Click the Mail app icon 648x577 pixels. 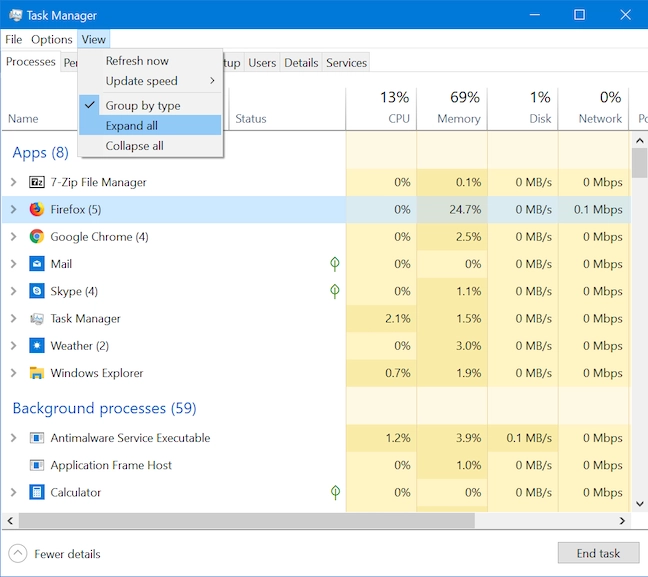[x=37, y=264]
